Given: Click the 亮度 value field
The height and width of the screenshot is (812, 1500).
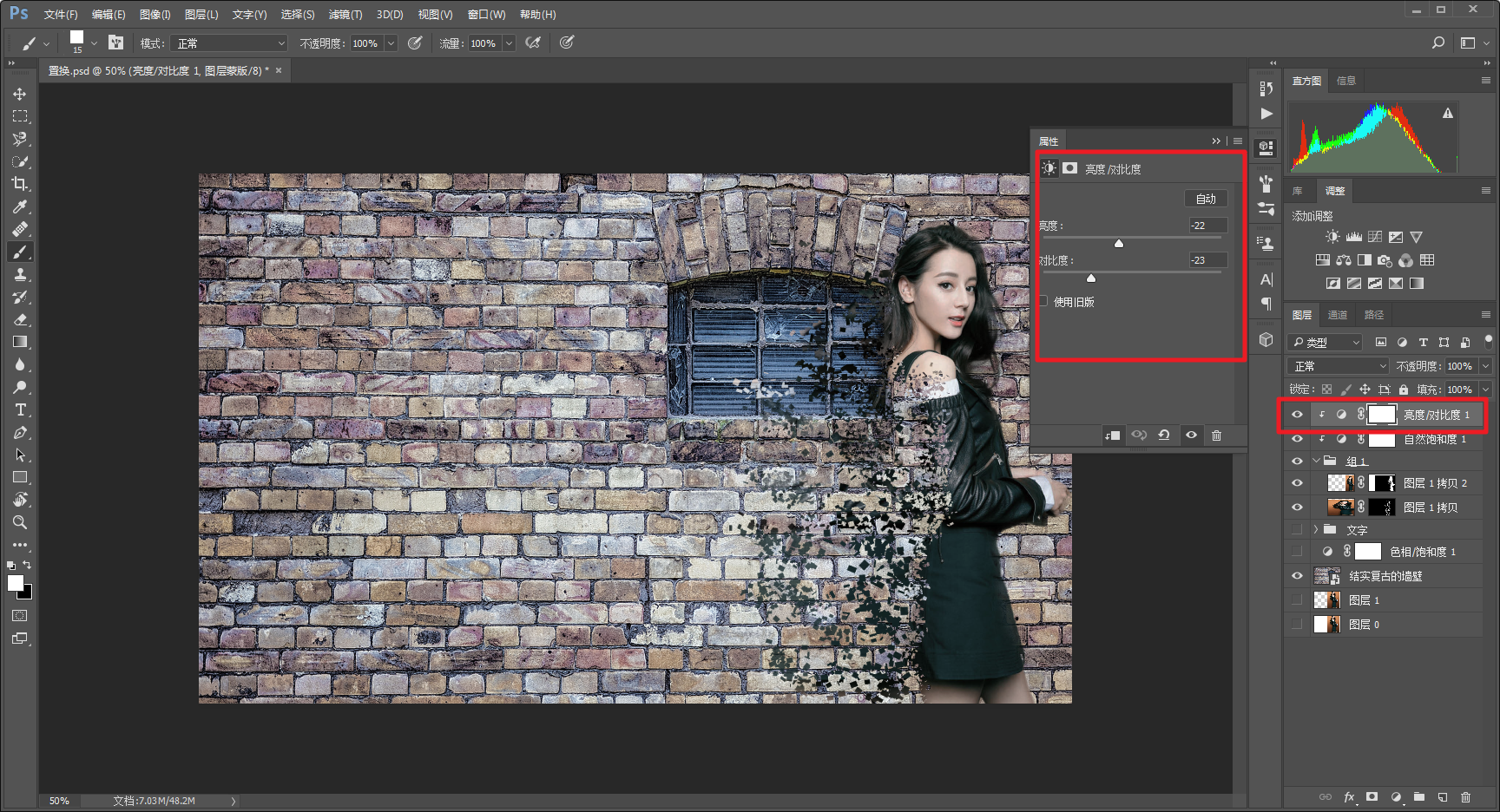Looking at the screenshot, I should pyautogui.click(x=1207, y=226).
